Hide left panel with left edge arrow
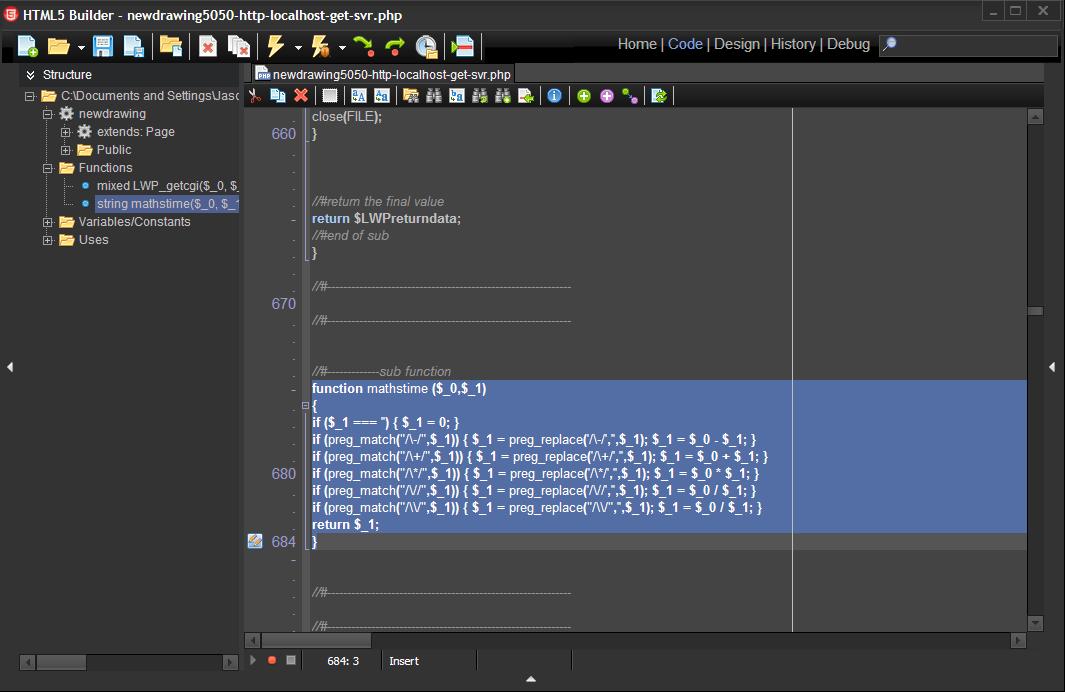Viewport: 1065px width, 692px height. [10, 367]
